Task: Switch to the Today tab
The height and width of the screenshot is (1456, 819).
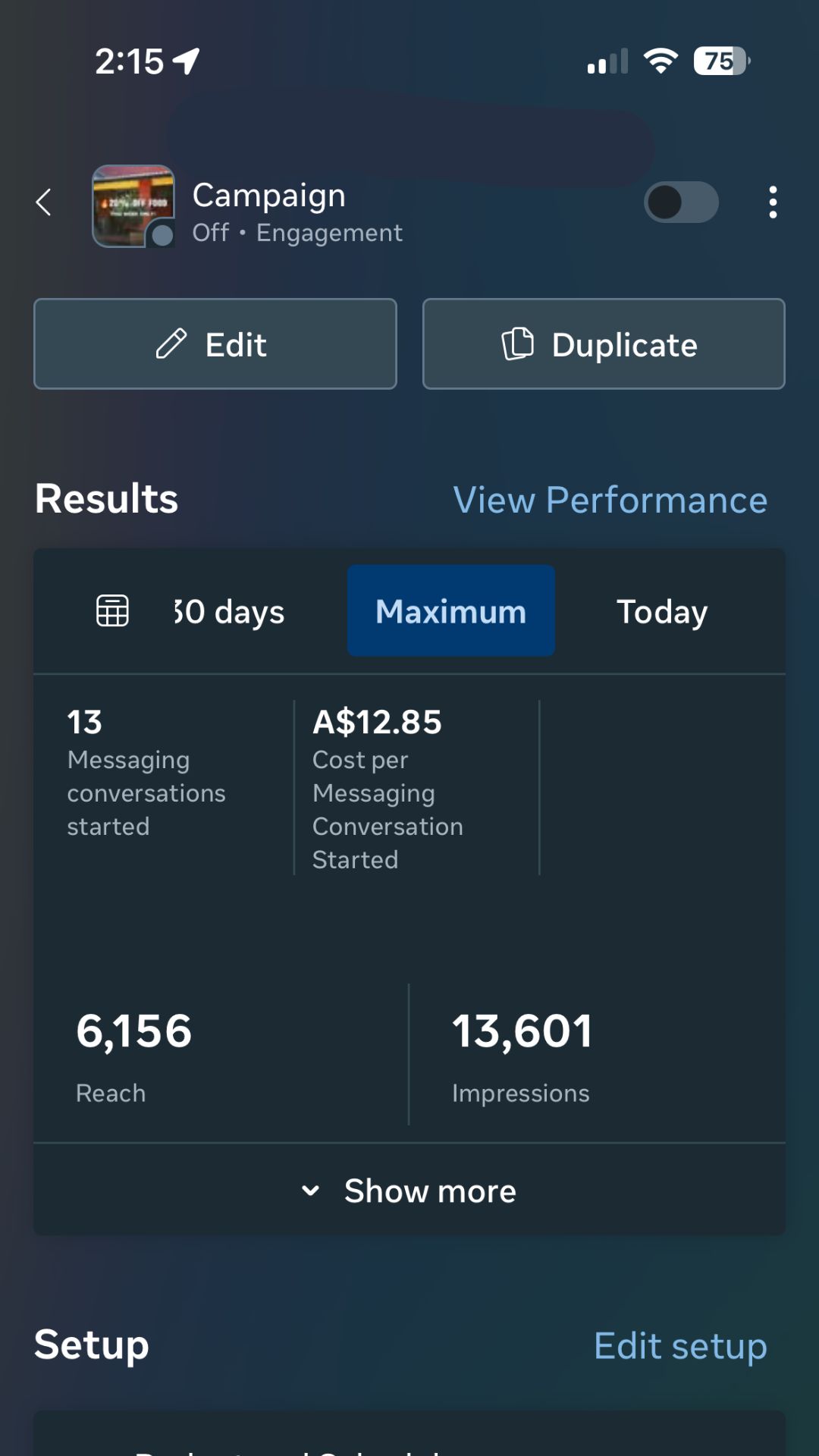Action: click(661, 611)
